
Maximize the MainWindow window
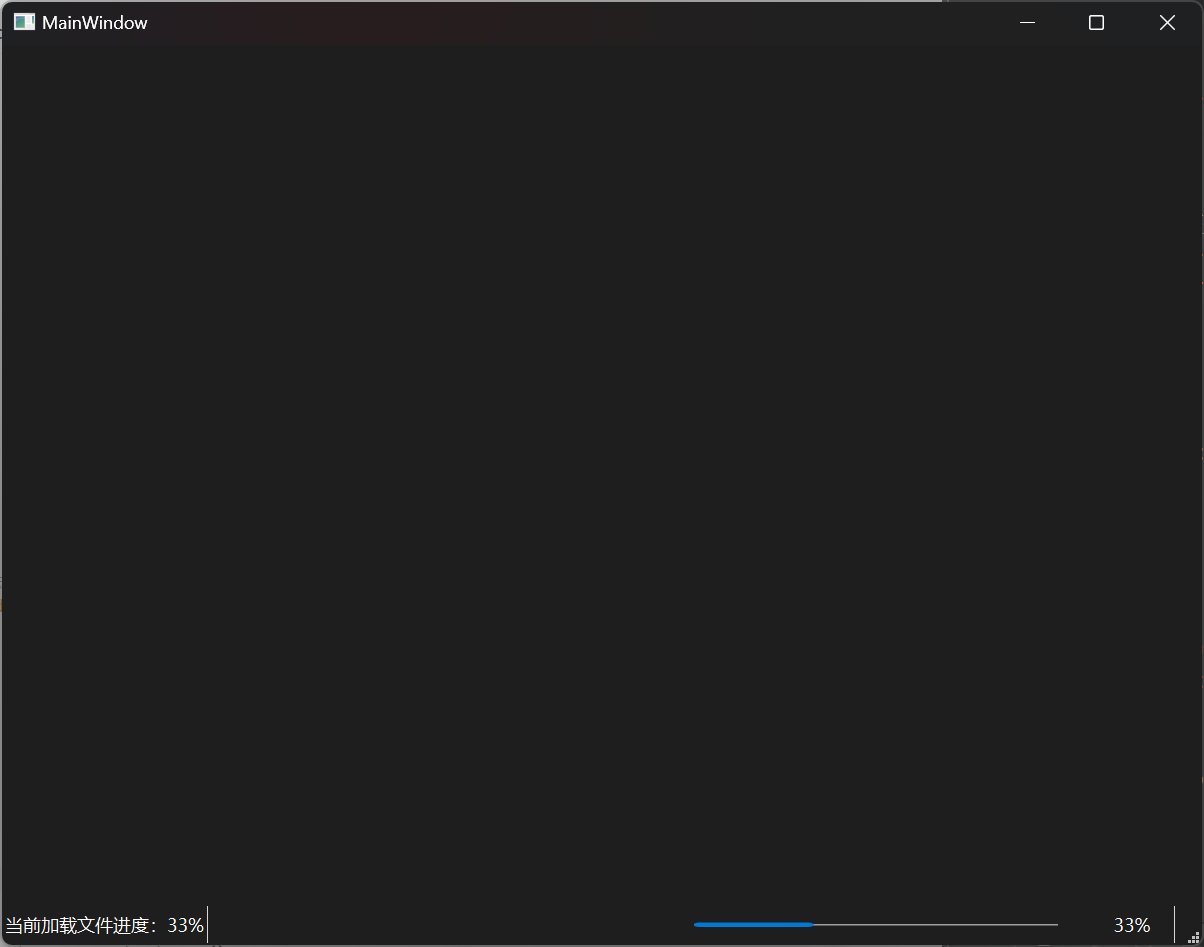(1096, 22)
